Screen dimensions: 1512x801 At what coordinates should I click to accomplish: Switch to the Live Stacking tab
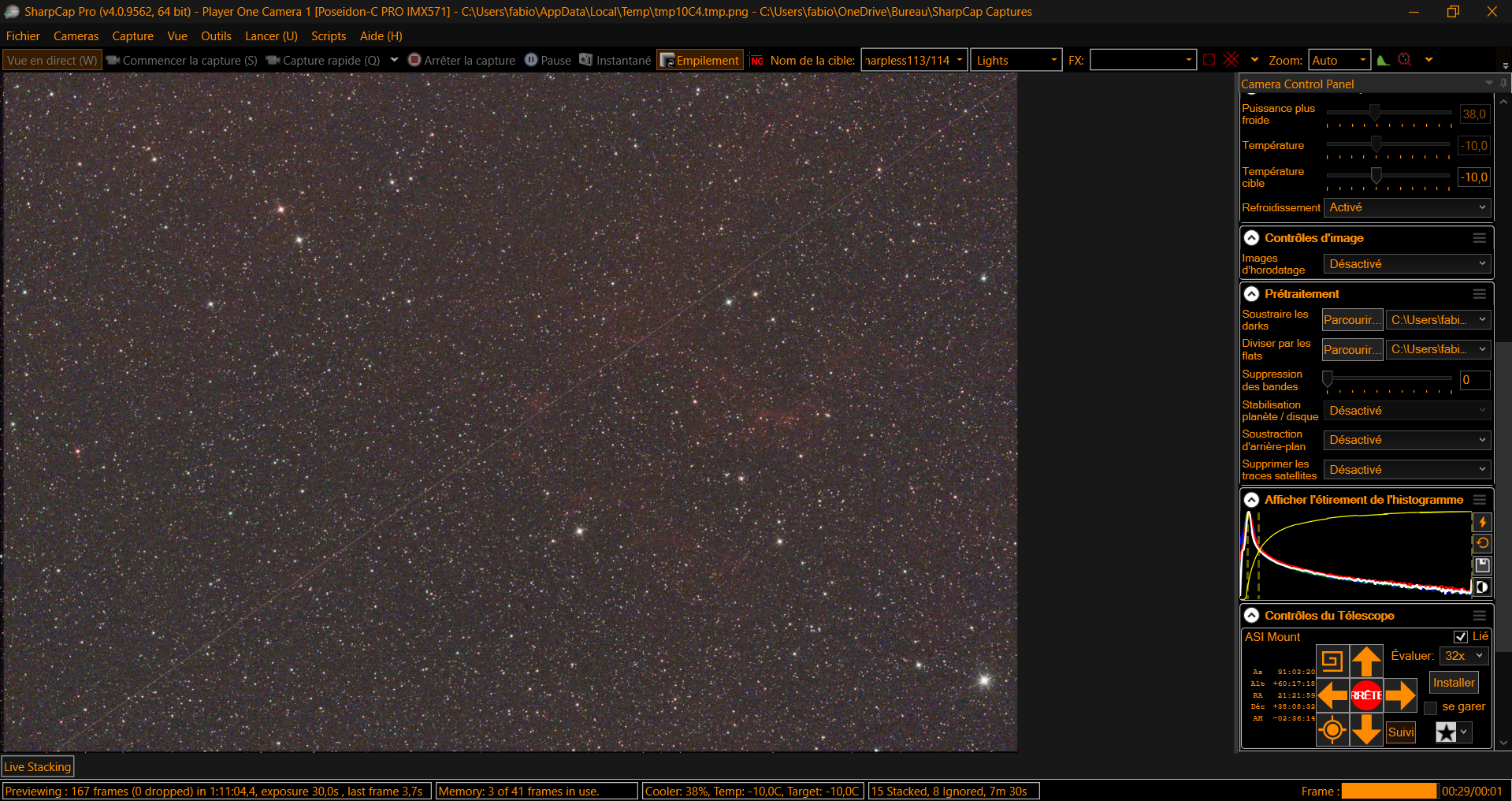click(x=38, y=767)
